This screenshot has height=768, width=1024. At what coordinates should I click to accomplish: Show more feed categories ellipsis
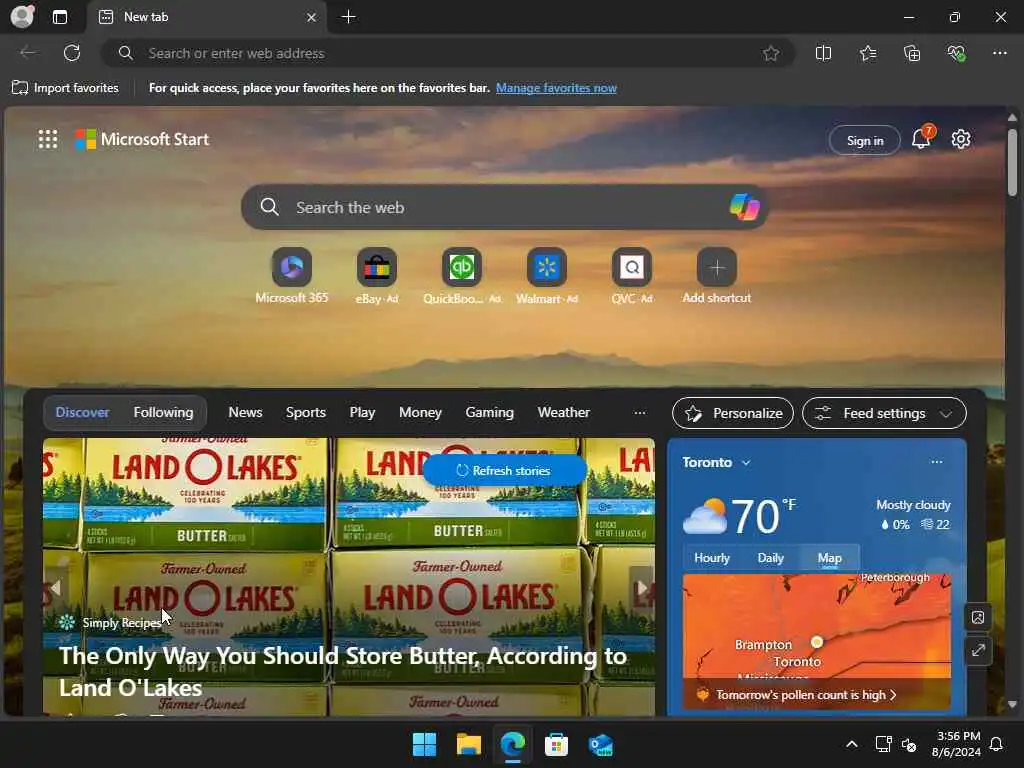[640, 412]
